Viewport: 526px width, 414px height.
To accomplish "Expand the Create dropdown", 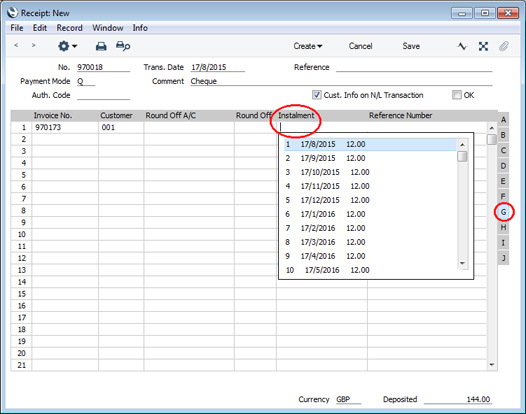I will (x=308, y=46).
